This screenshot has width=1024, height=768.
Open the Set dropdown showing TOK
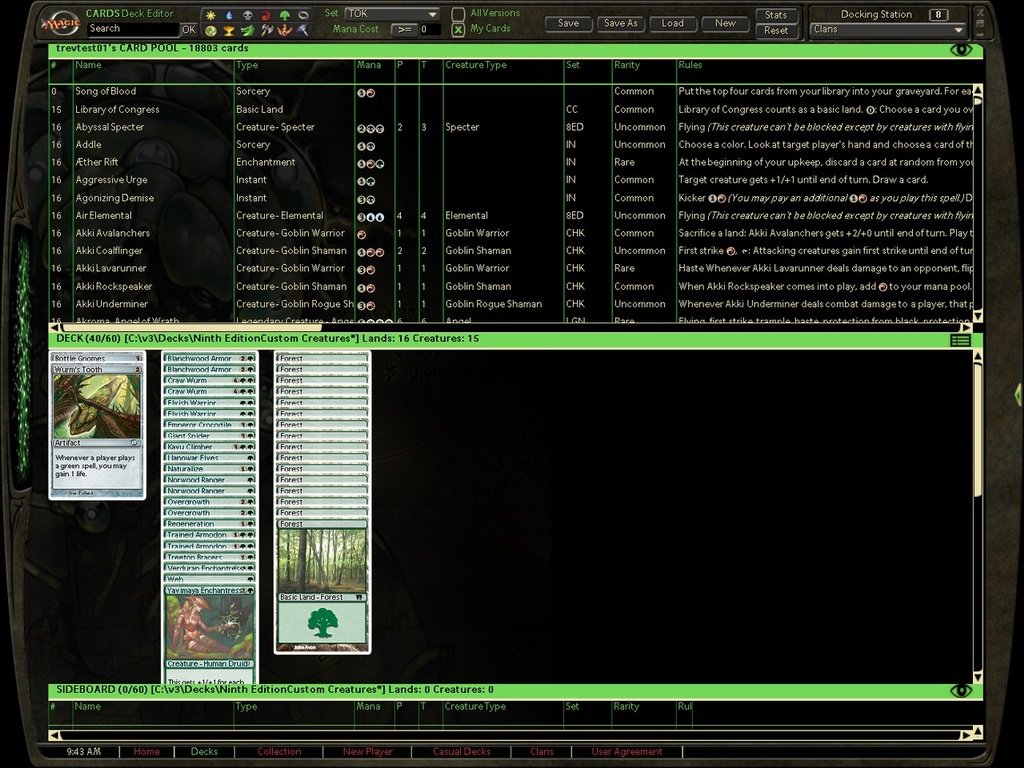(x=392, y=14)
